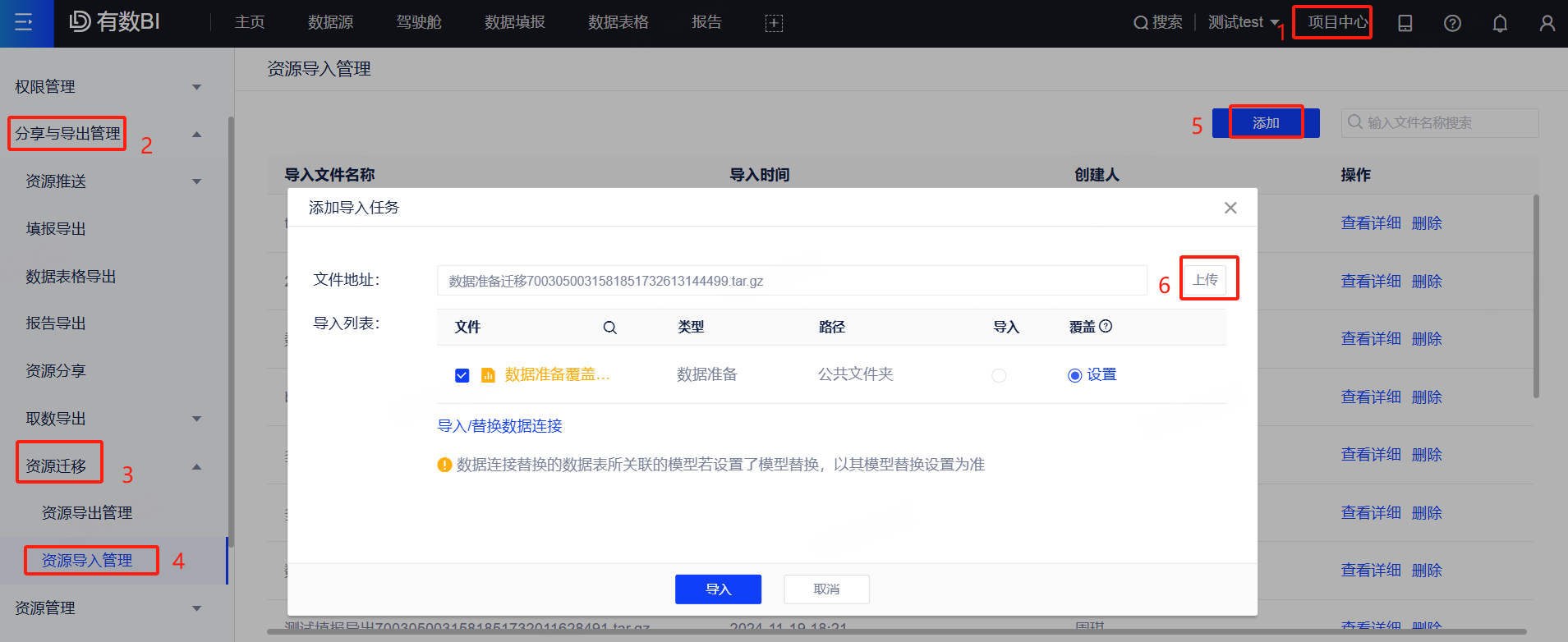This screenshot has height=642, width=1568.
Task: Click the 覆盖 help info icon
Action: (x=1106, y=326)
